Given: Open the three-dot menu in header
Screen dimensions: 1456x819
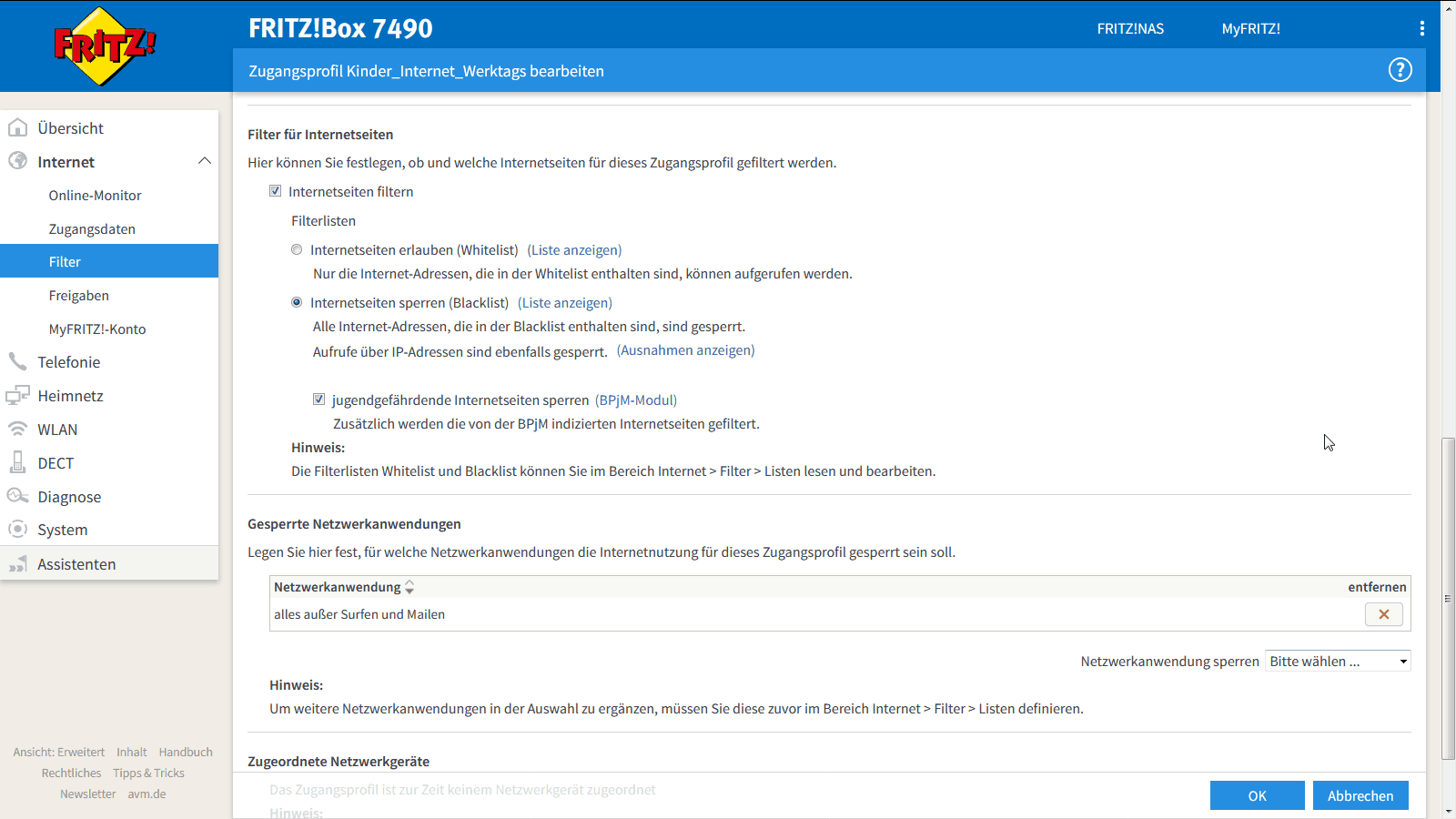Looking at the screenshot, I should 1421,28.
